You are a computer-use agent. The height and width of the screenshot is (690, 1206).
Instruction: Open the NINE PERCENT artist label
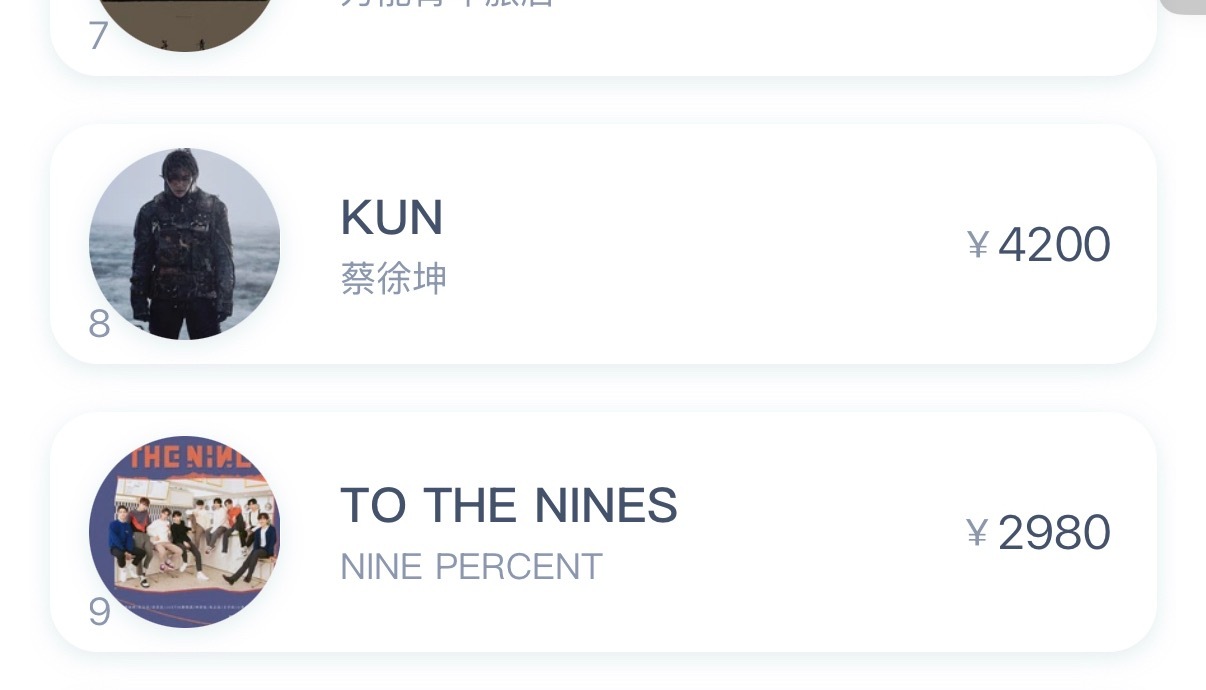(471, 567)
